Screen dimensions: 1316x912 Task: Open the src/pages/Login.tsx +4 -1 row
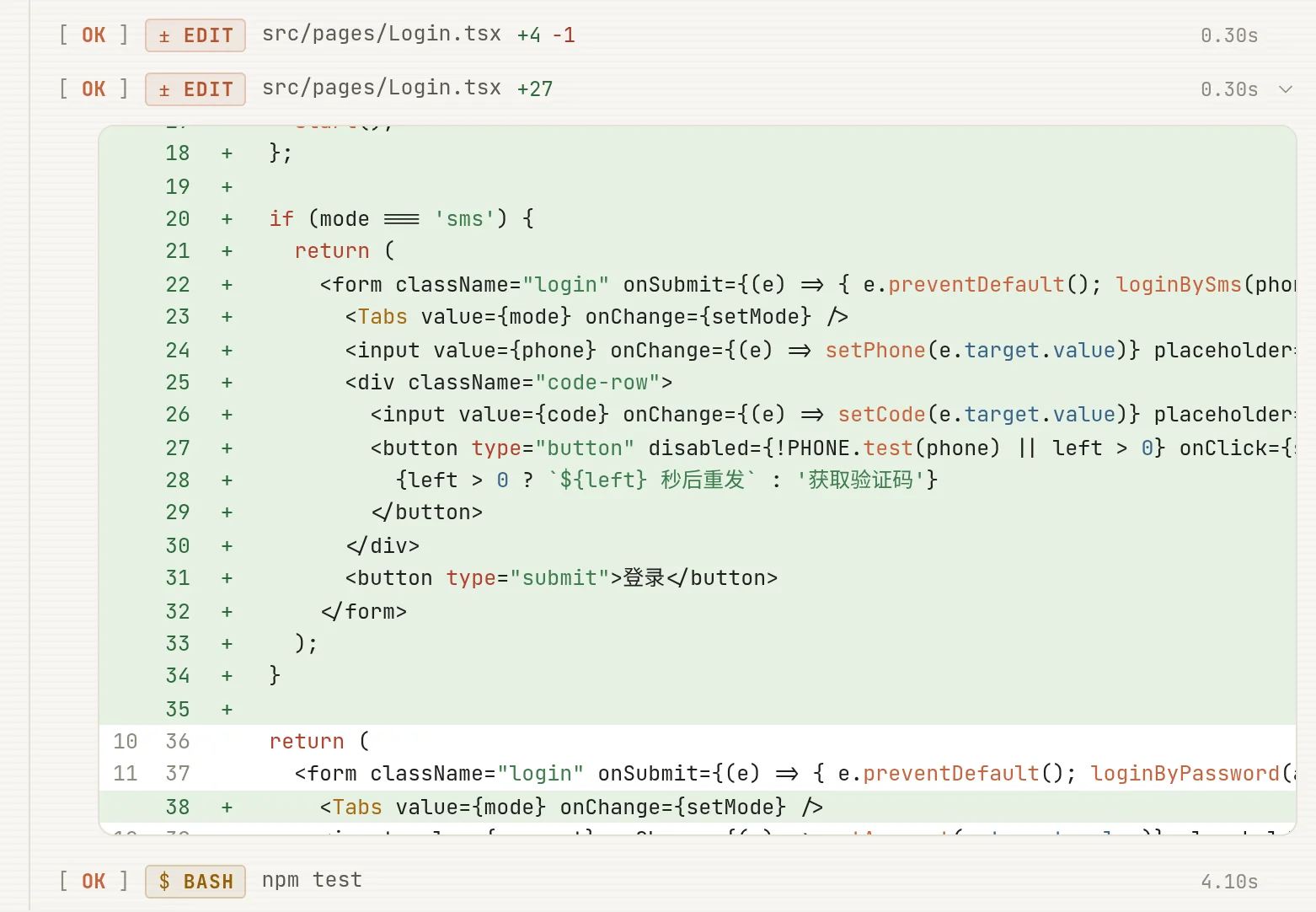point(658,35)
